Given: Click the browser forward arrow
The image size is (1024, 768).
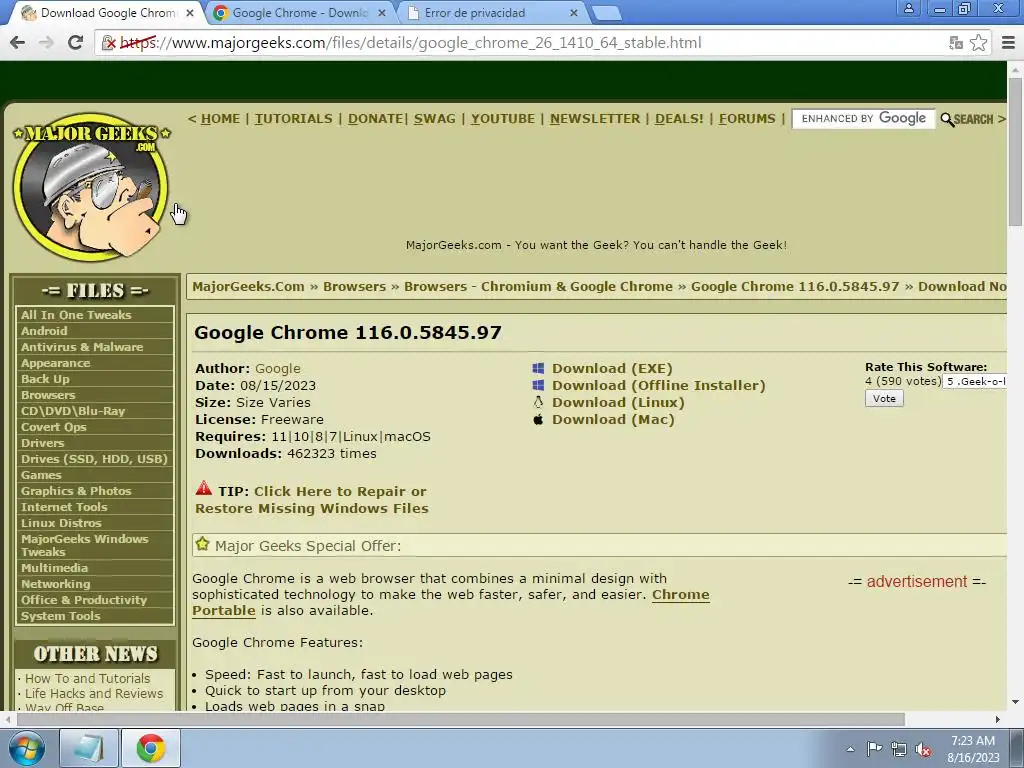Looking at the screenshot, I should (46, 42).
